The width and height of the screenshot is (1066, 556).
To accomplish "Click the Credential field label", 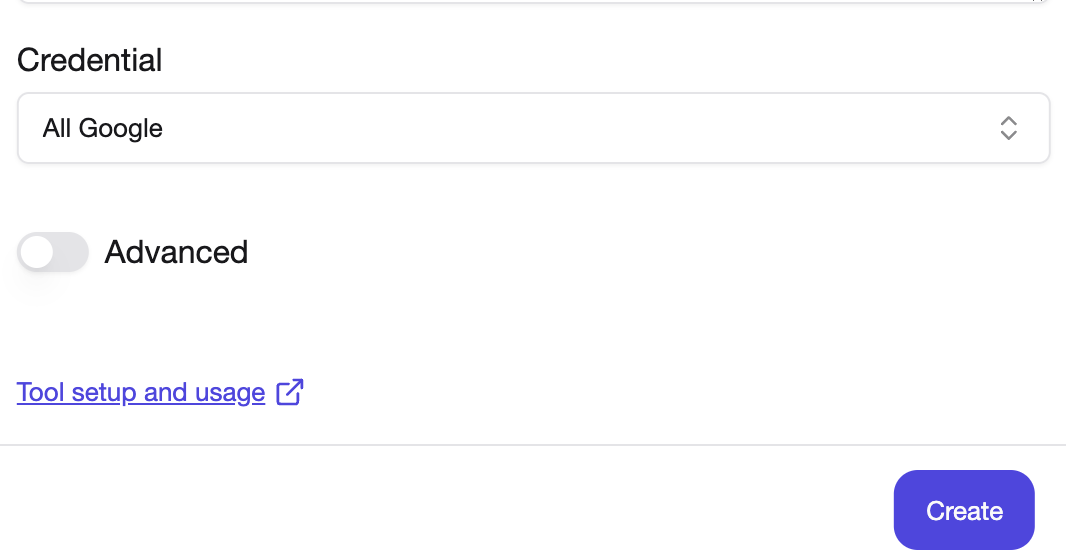I will click(x=90, y=60).
